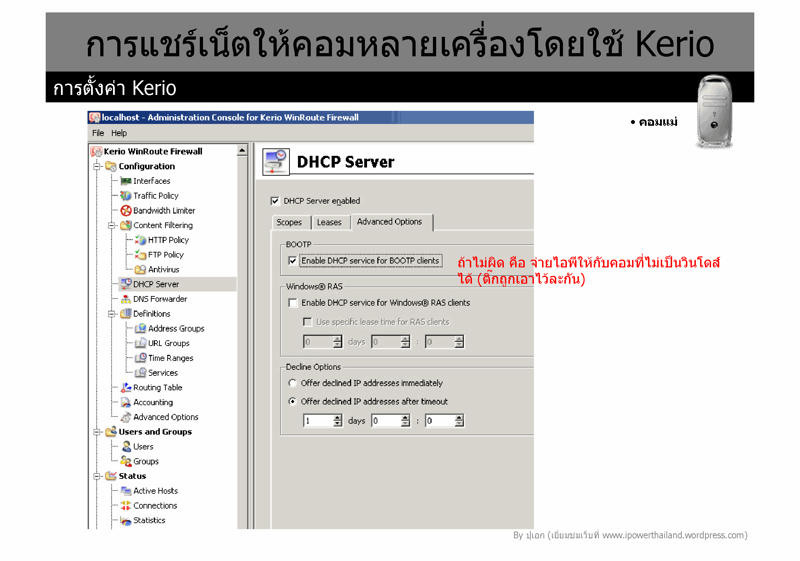Click the HTTP Policy icon
800x561 pixels.
click(x=140, y=240)
